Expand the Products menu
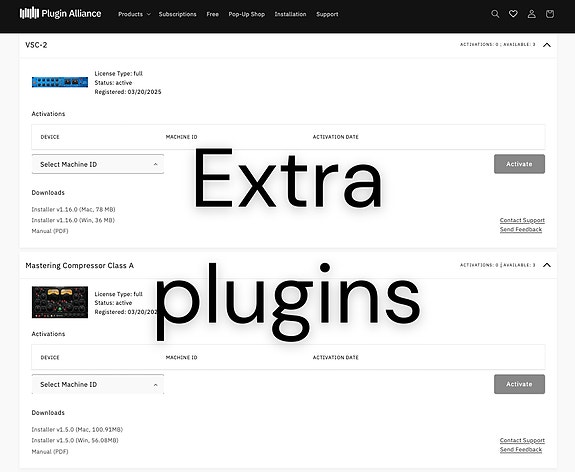 coord(134,14)
